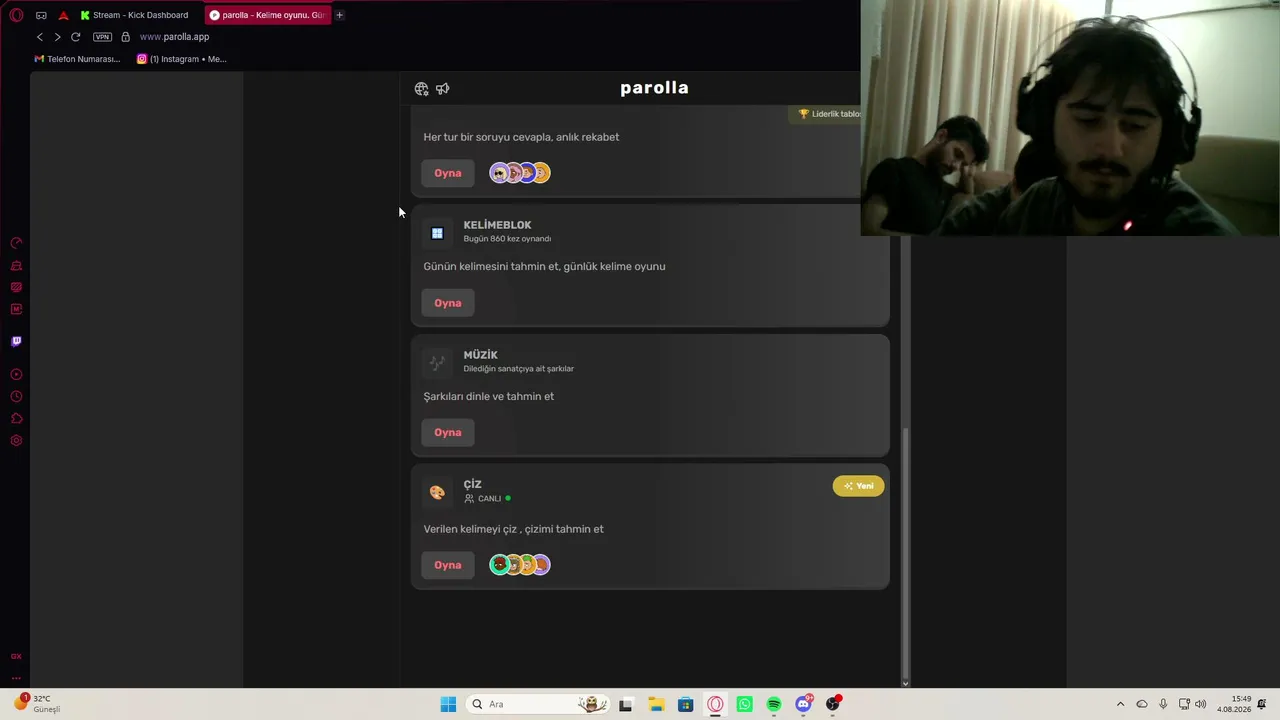Screen dimensions: 1280x720
Task: Open browser settings gear in sidebar
Action: (16, 441)
